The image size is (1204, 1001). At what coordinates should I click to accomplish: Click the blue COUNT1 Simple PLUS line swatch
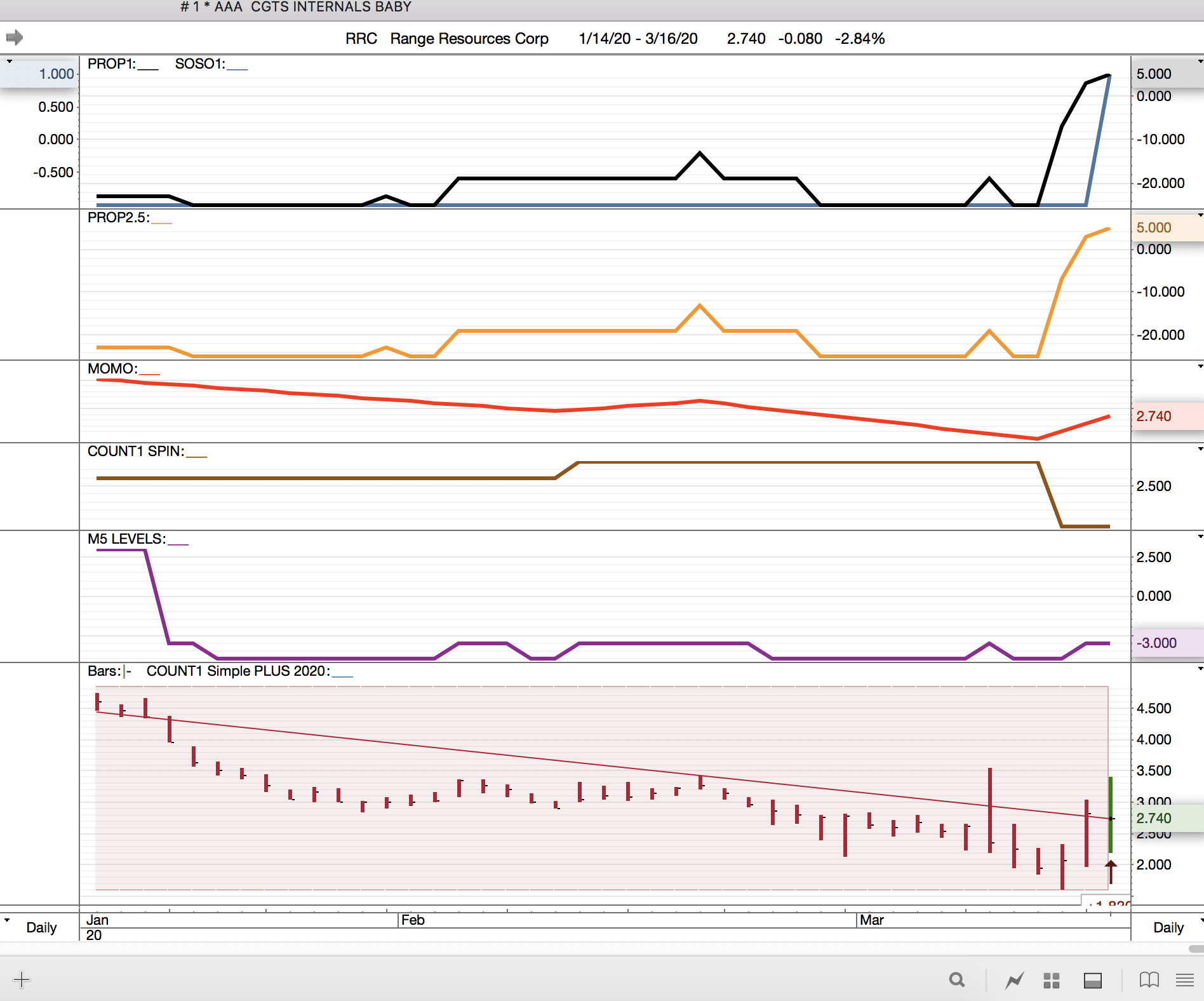(342, 676)
